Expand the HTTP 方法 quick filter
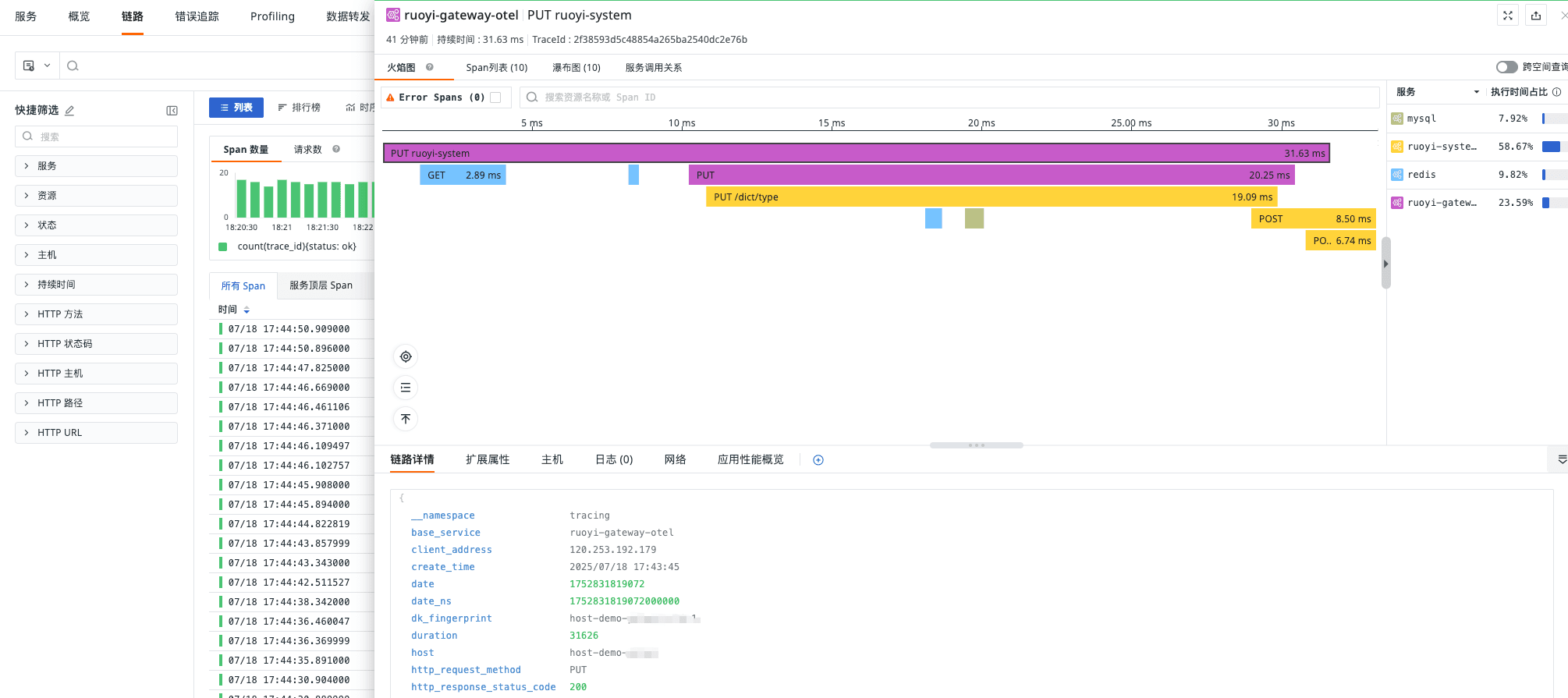 pos(96,314)
